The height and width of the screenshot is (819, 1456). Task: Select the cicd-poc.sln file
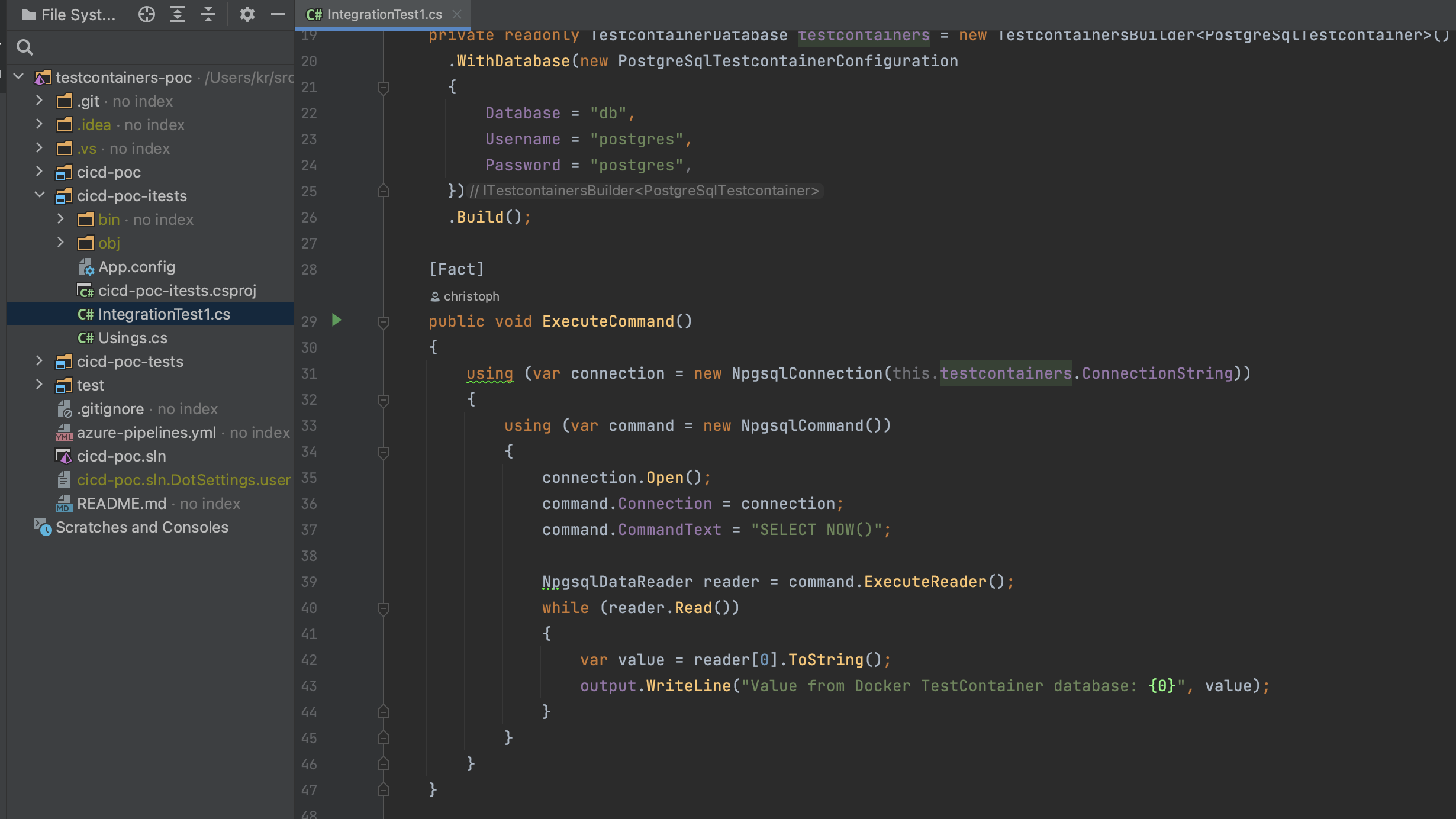click(x=121, y=456)
